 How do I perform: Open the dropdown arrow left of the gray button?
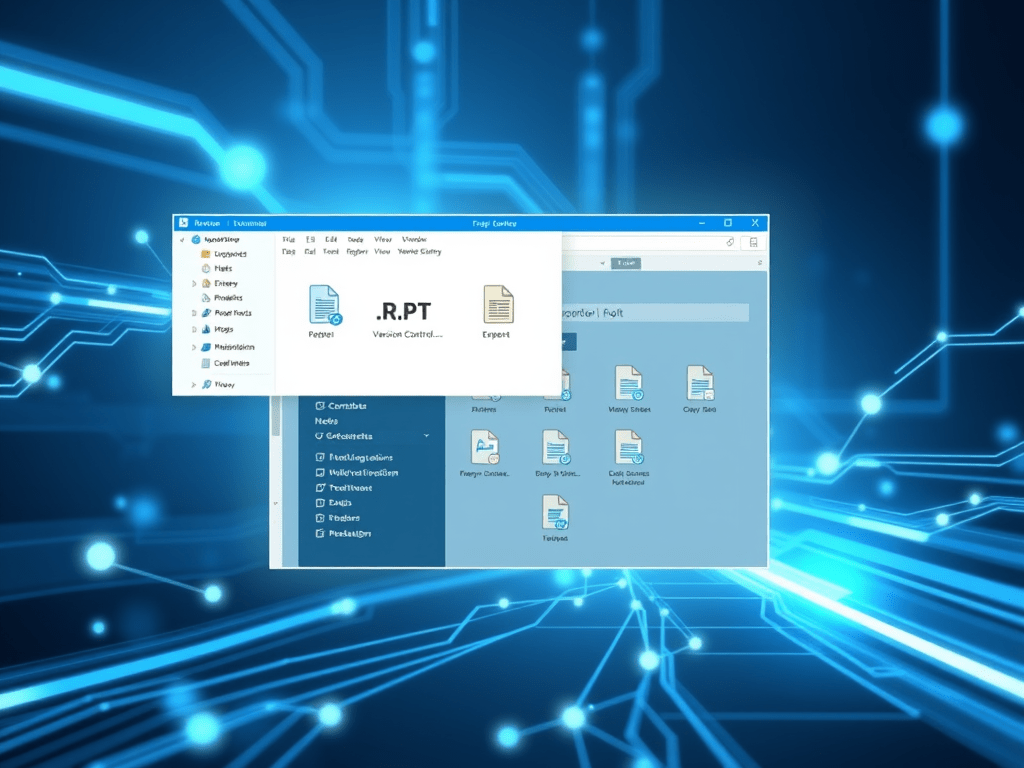[x=604, y=264]
